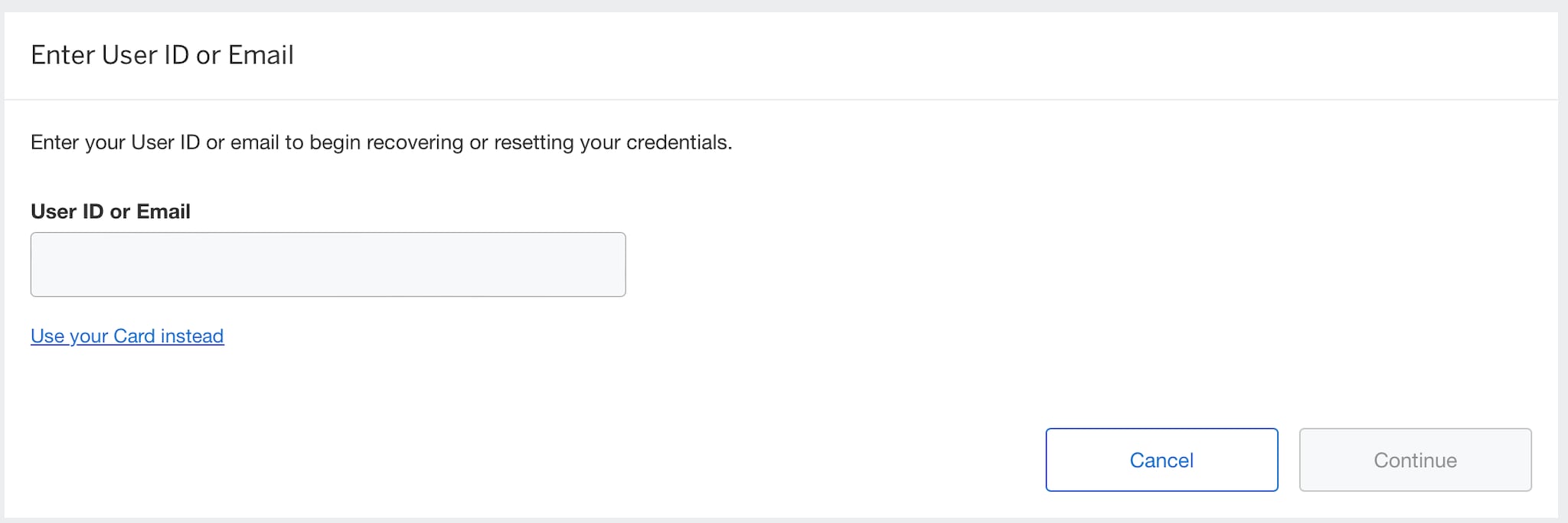The image size is (1568, 523).
Task: Click the word 'Email' in the bold field label
Action: 163,211
